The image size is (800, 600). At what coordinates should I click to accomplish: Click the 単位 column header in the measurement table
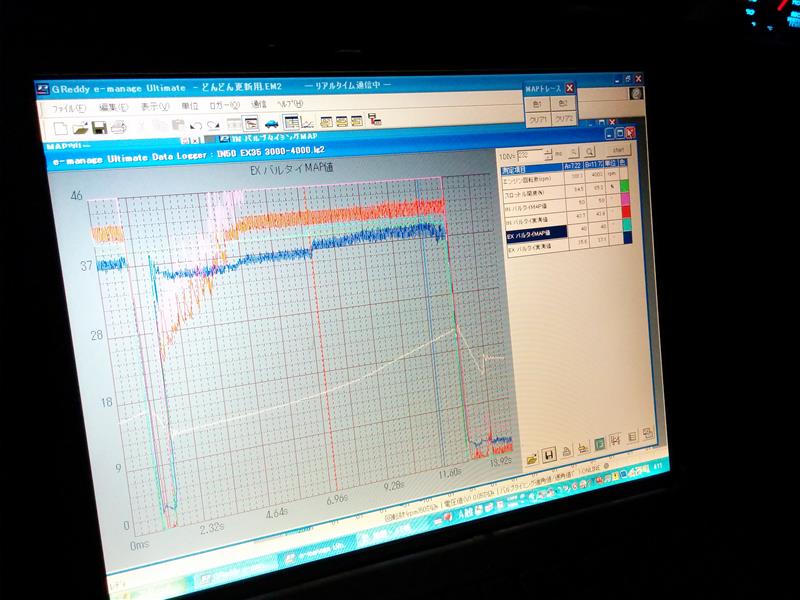[x=610, y=164]
